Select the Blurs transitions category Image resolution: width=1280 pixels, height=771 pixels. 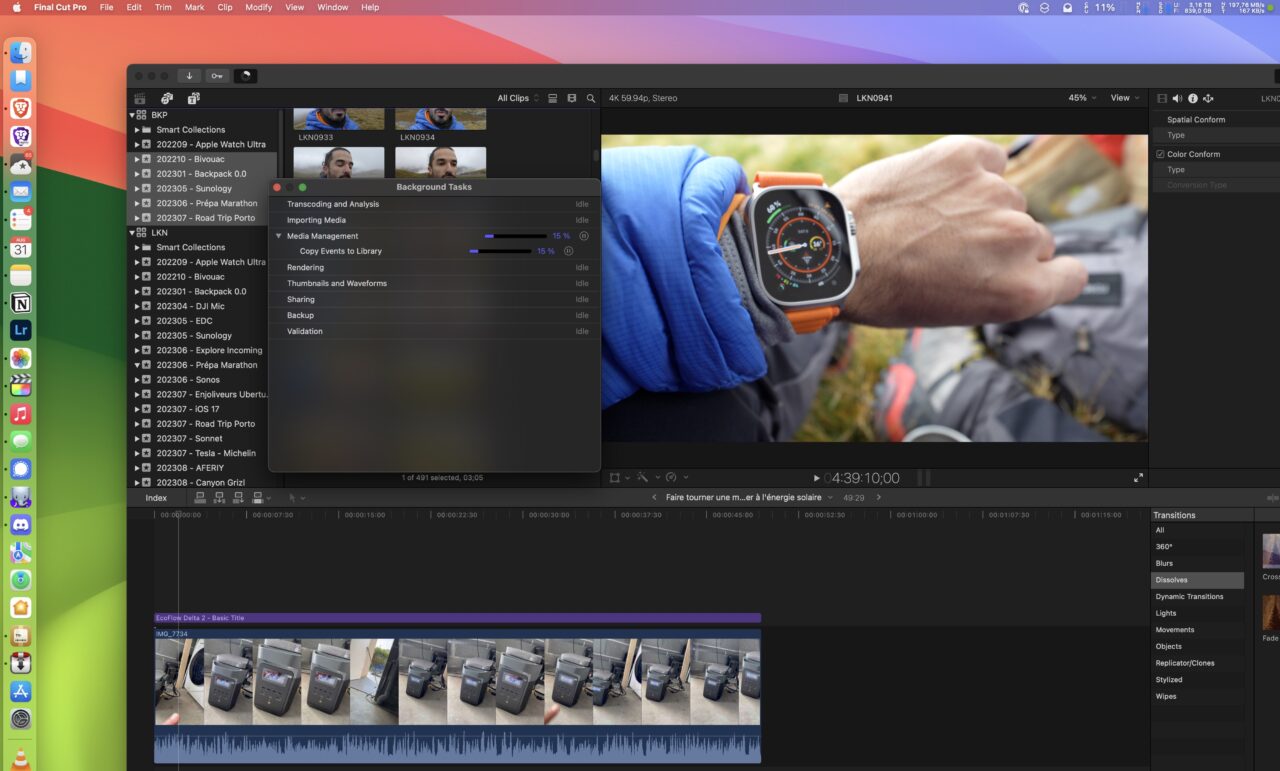pos(1198,563)
